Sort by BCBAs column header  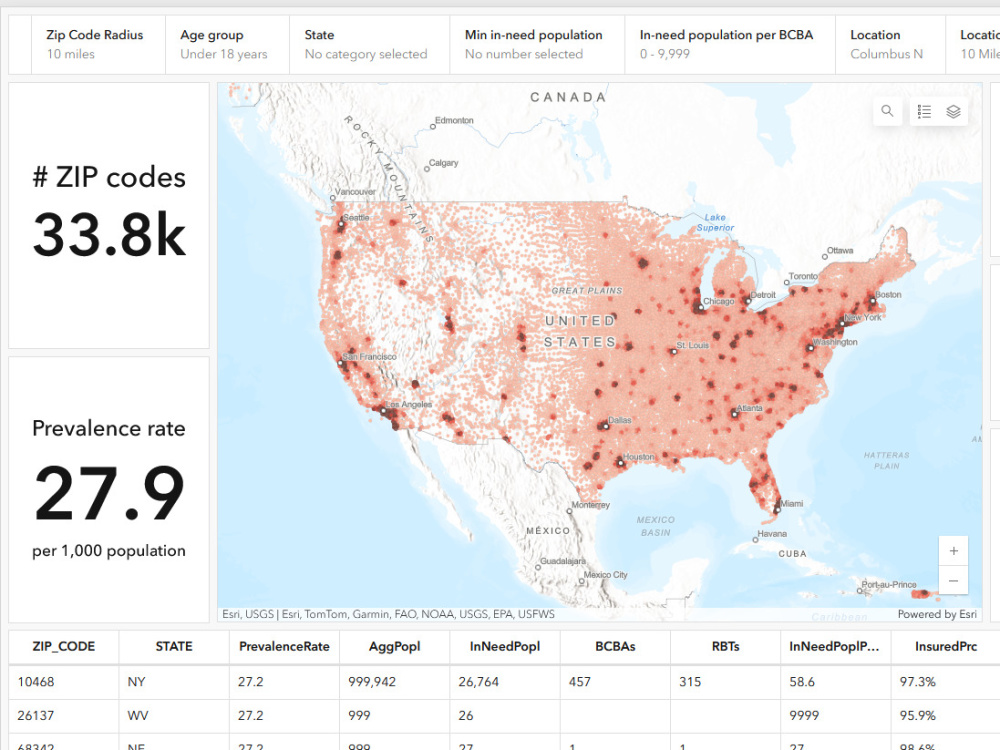point(615,647)
